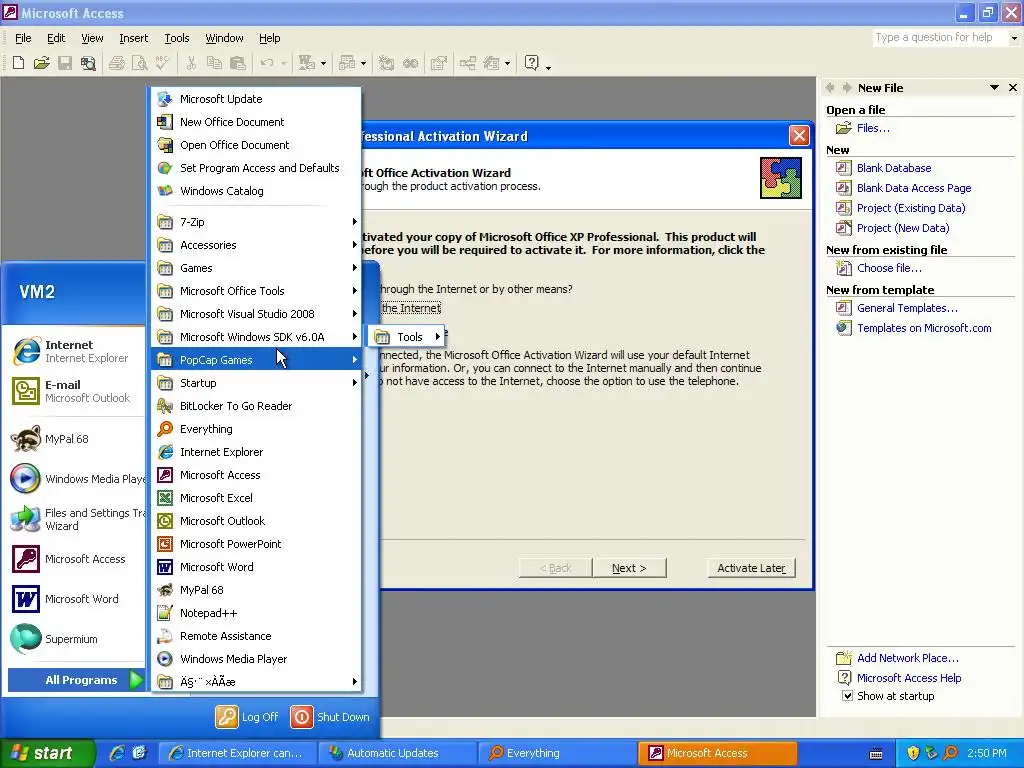Expand Microsoft Office Tools folder
The height and width of the screenshot is (768, 1024).
tap(256, 291)
